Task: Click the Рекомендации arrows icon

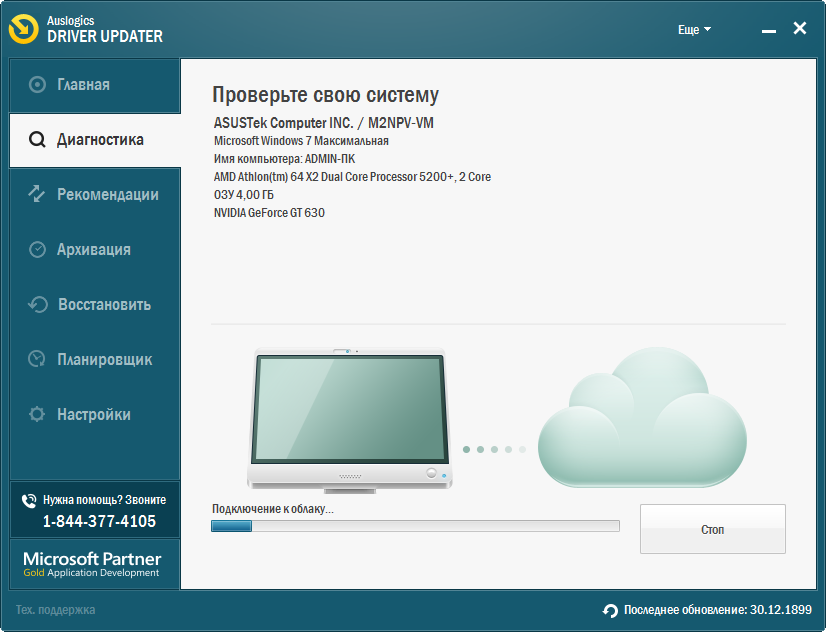Action: coord(38,195)
